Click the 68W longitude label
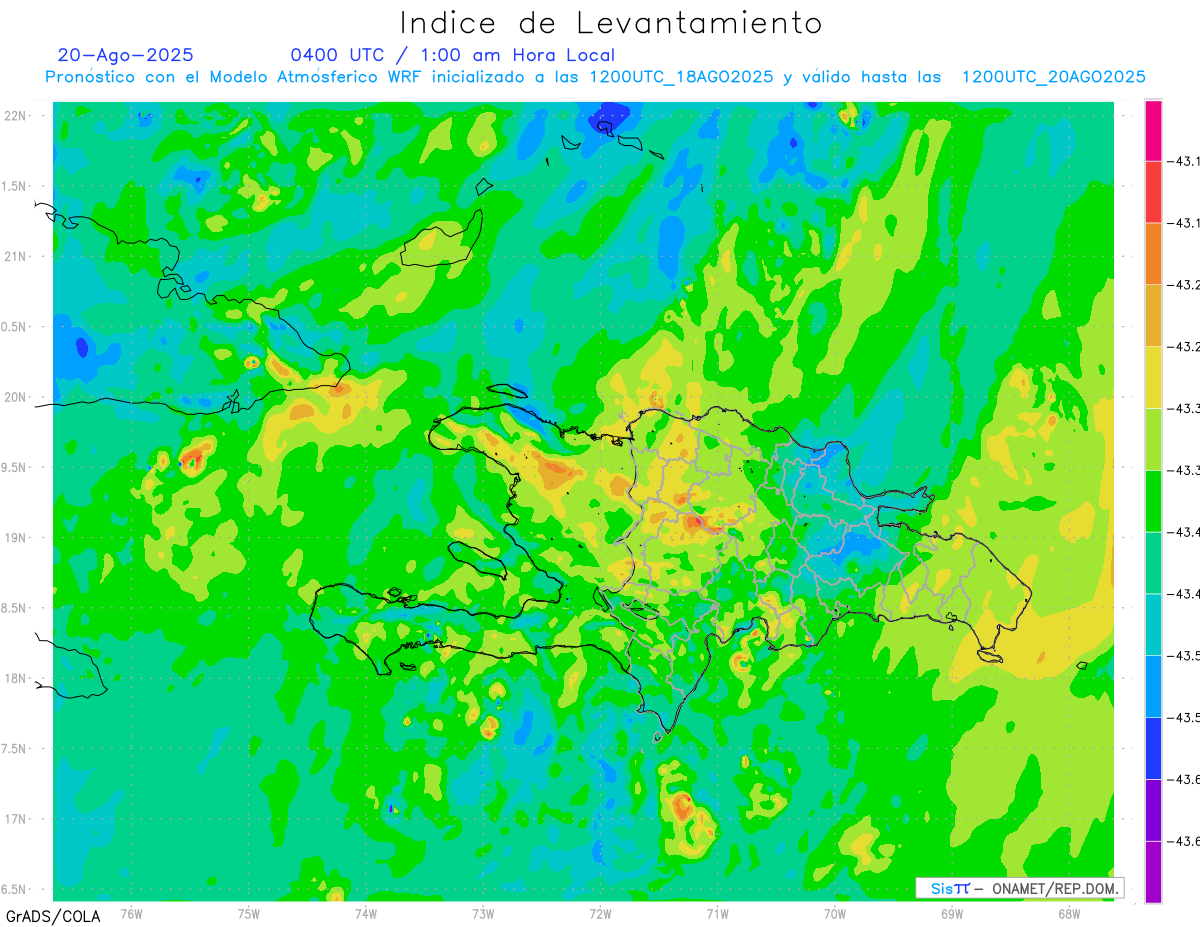 point(1069,914)
